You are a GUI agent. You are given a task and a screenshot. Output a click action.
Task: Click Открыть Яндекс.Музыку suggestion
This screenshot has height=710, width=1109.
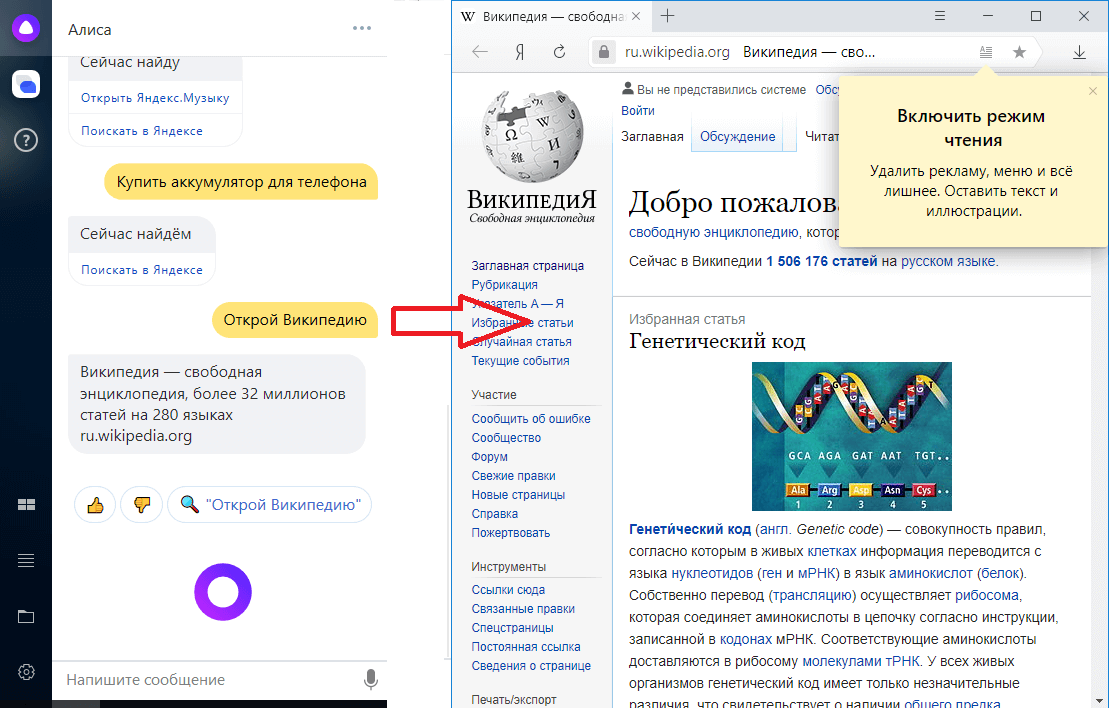155,98
